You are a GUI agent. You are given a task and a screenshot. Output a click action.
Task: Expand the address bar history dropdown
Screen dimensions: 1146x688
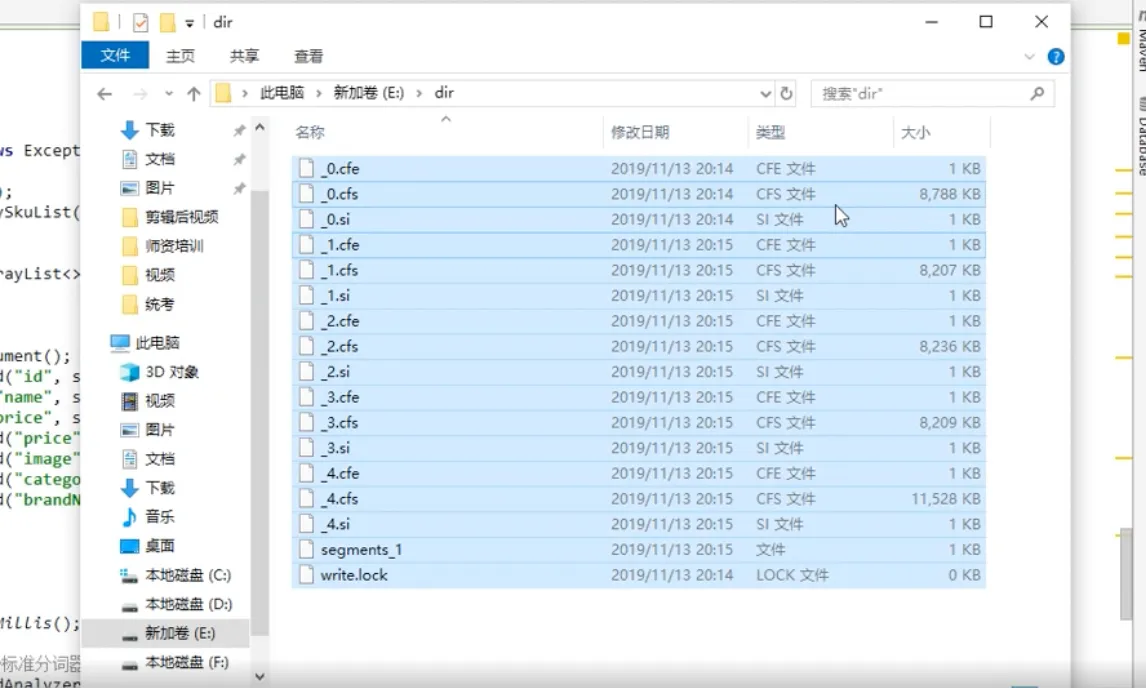pyautogui.click(x=765, y=94)
